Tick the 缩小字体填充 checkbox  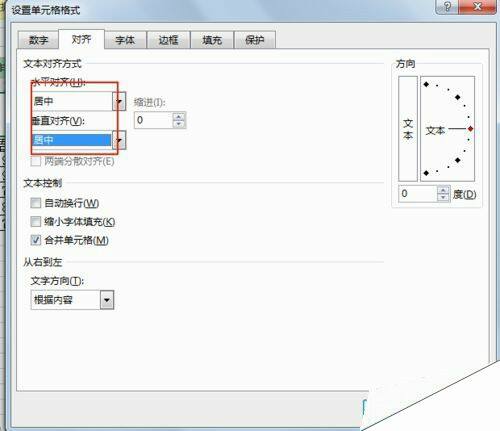click(x=36, y=222)
